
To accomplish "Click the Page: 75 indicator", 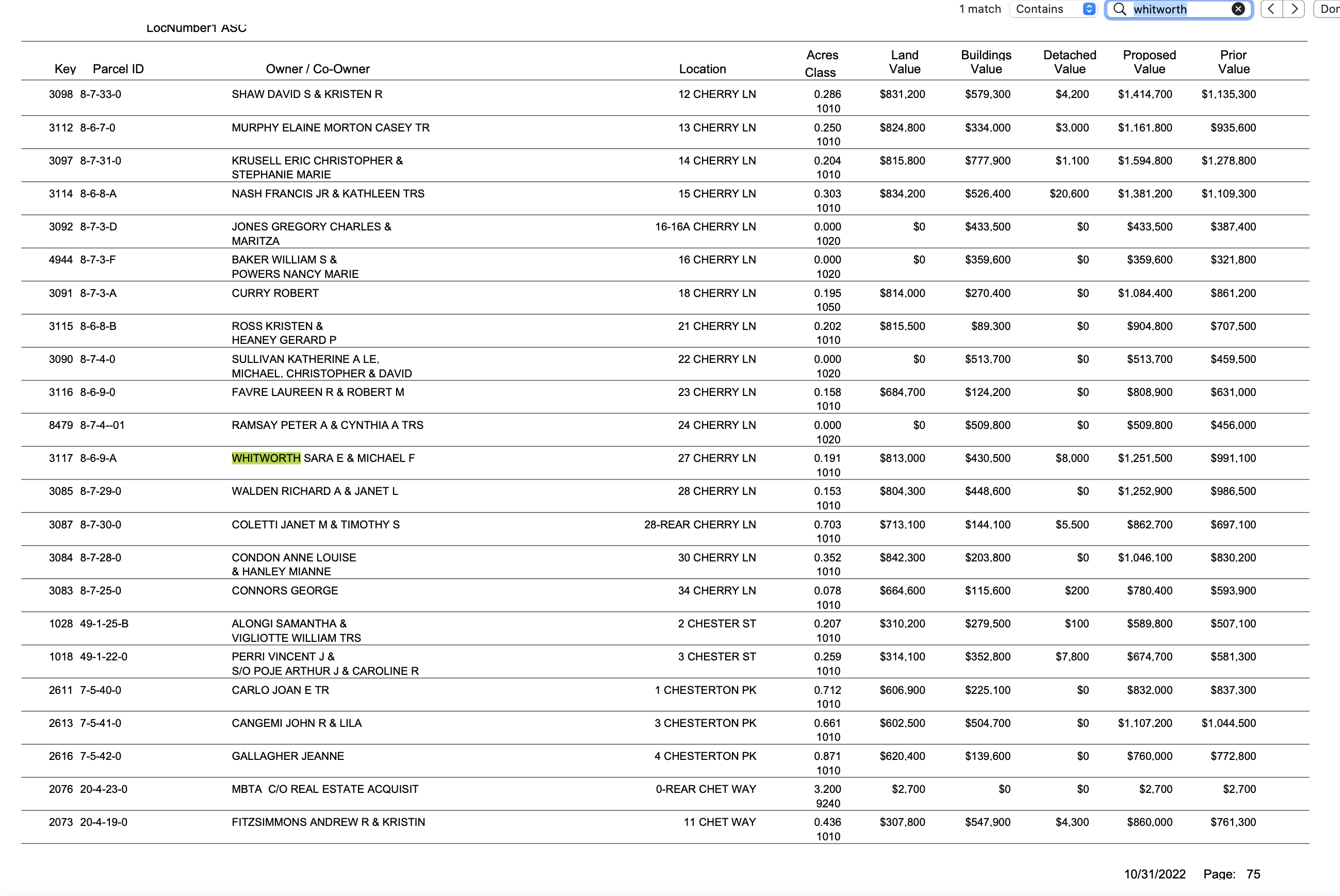I will [x=1231, y=874].
